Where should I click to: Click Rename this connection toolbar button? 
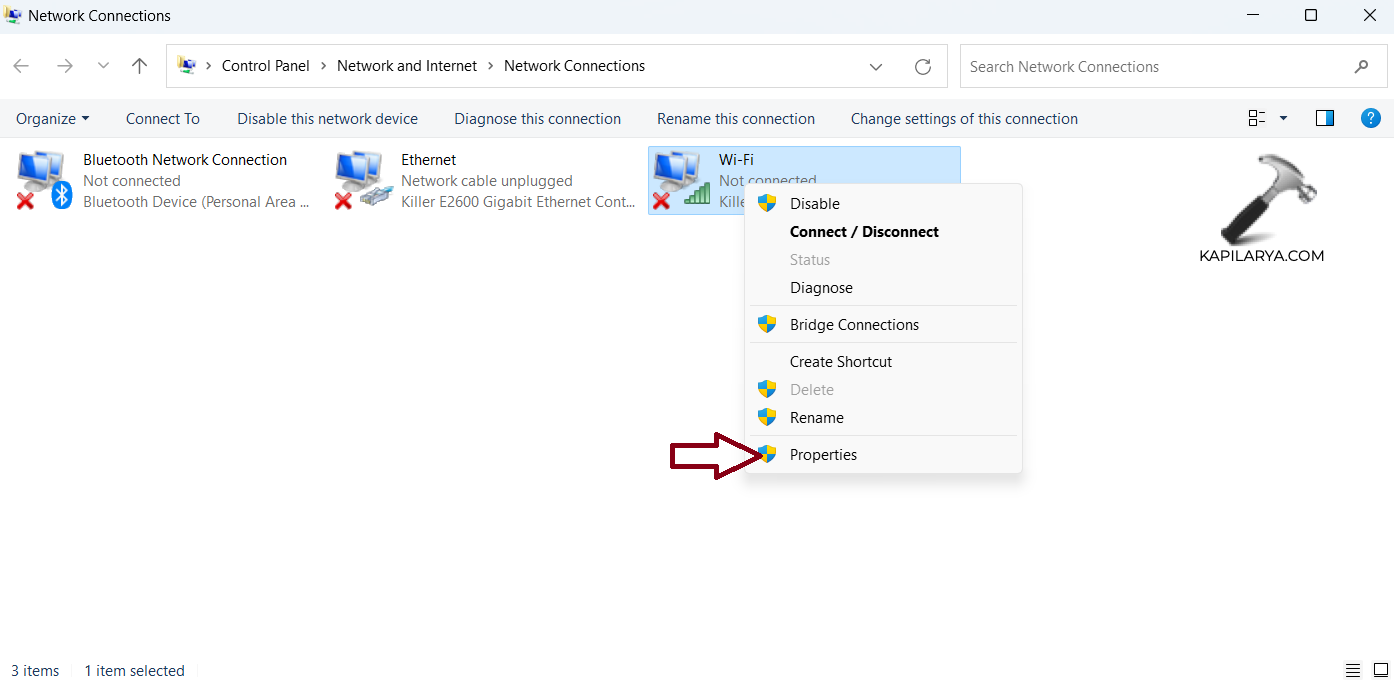click(x=735, y=119)
